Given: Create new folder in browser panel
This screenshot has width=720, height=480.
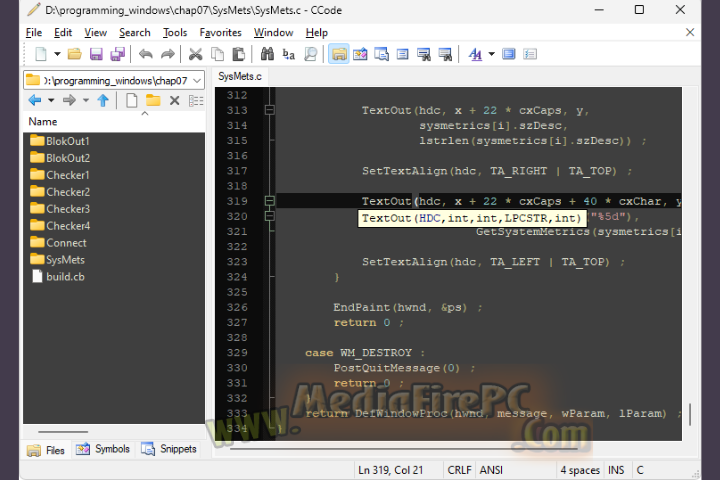Looking at the screenshot, I should (x=153, y=100).
